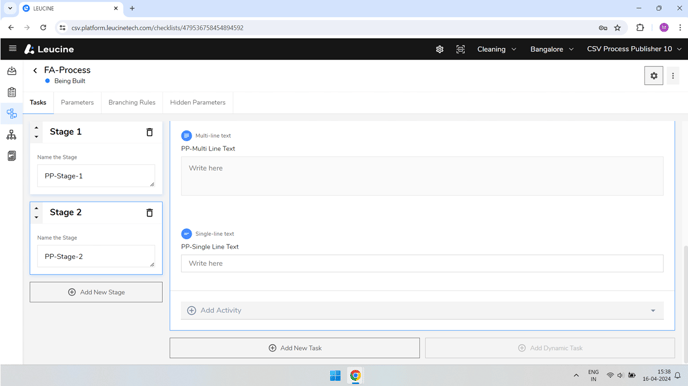The height and width of the screenshot is (386, 688).
Task: Open the three-dot more options menu
Action: tap(673, 75)
